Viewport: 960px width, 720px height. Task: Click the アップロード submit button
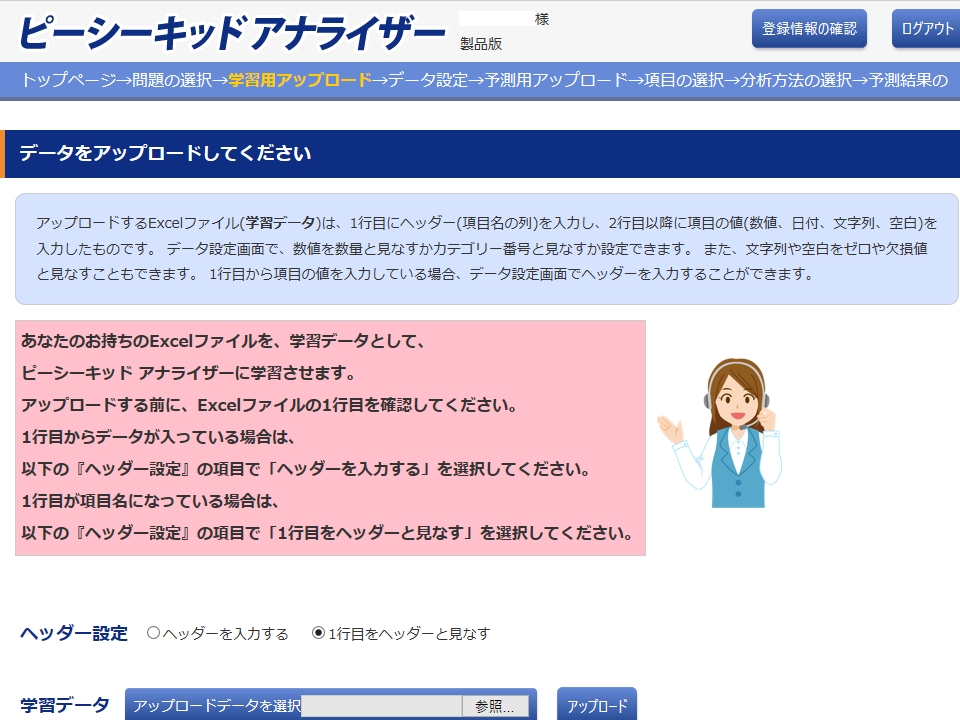597,705
